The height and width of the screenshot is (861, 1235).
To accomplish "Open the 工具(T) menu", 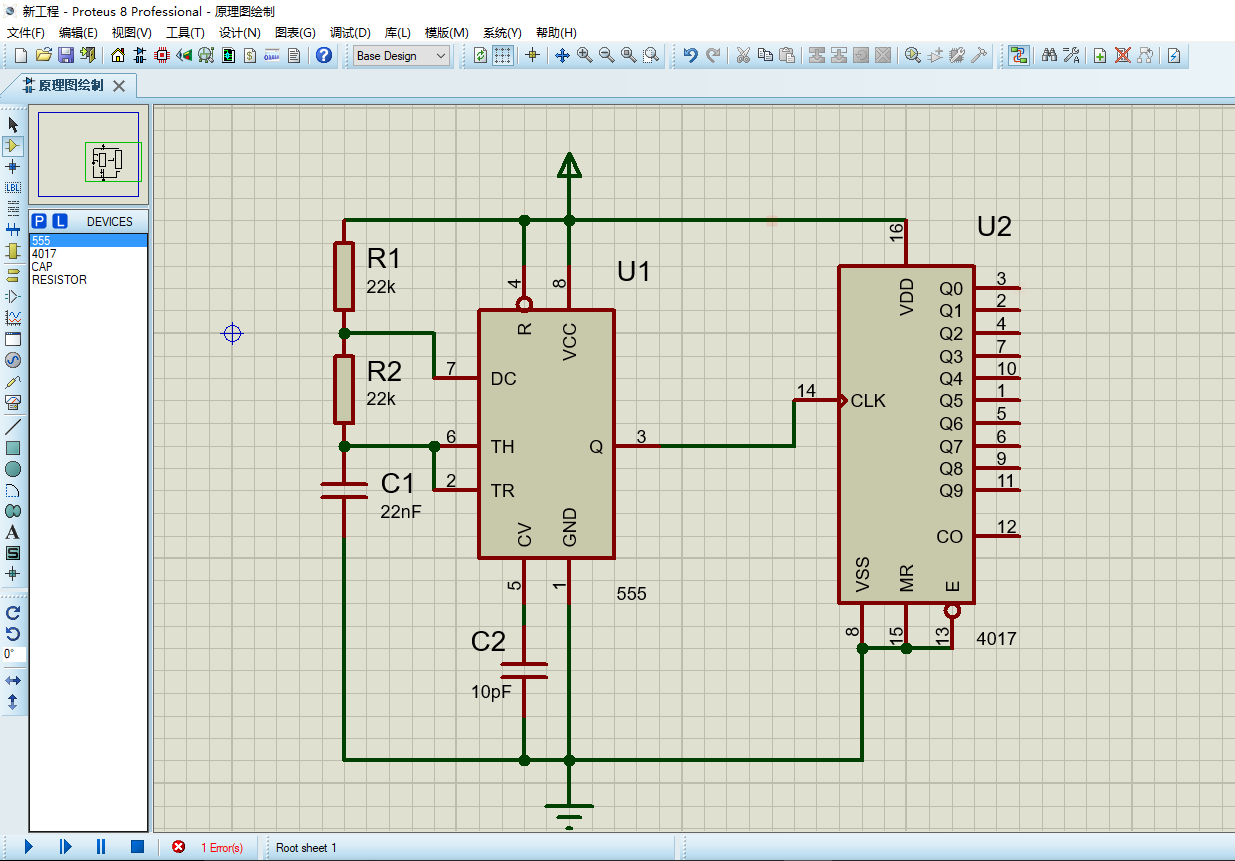I will (185, 32).
